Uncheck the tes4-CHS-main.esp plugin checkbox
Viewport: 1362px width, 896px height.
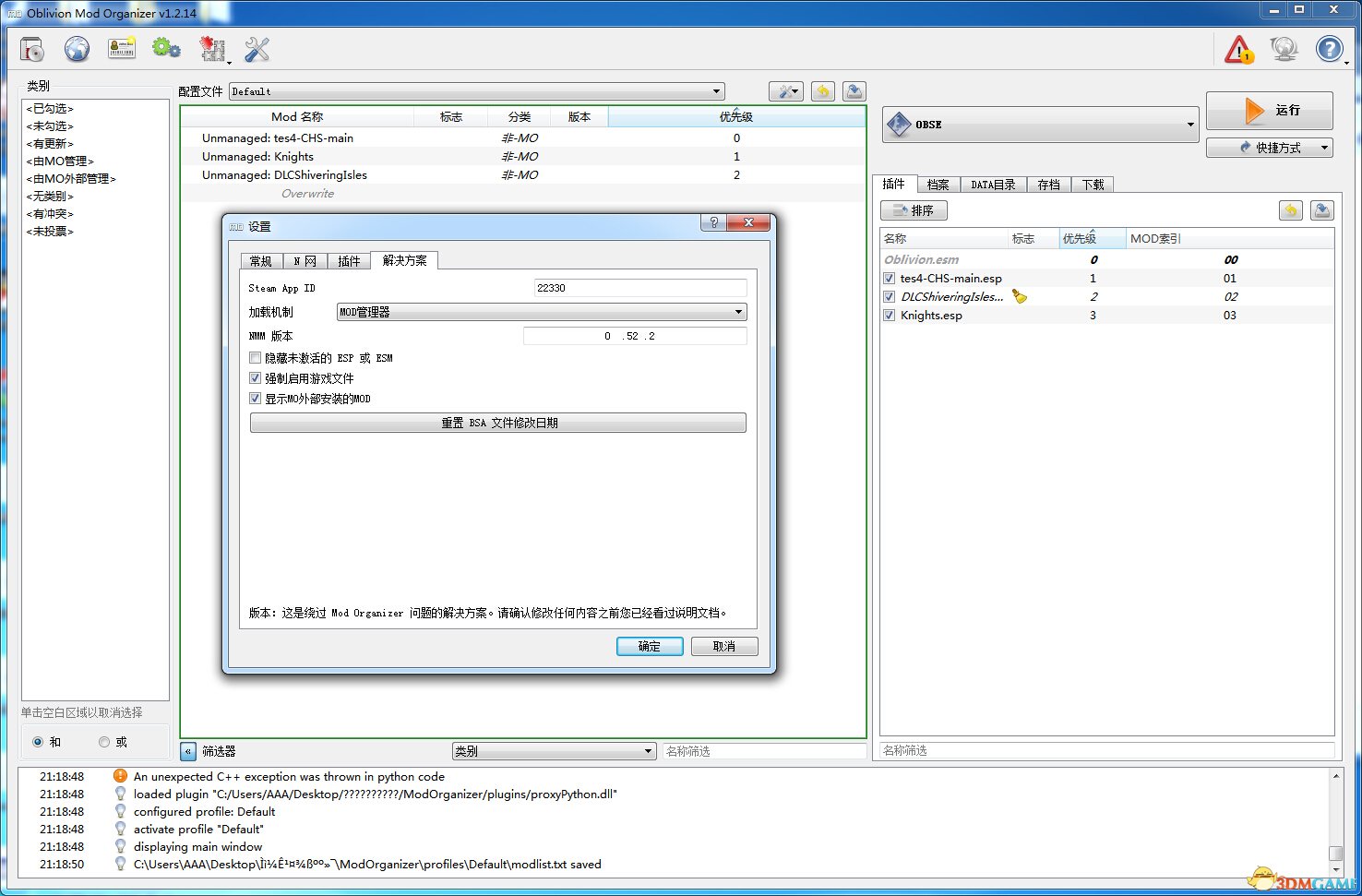click(890, 278)
